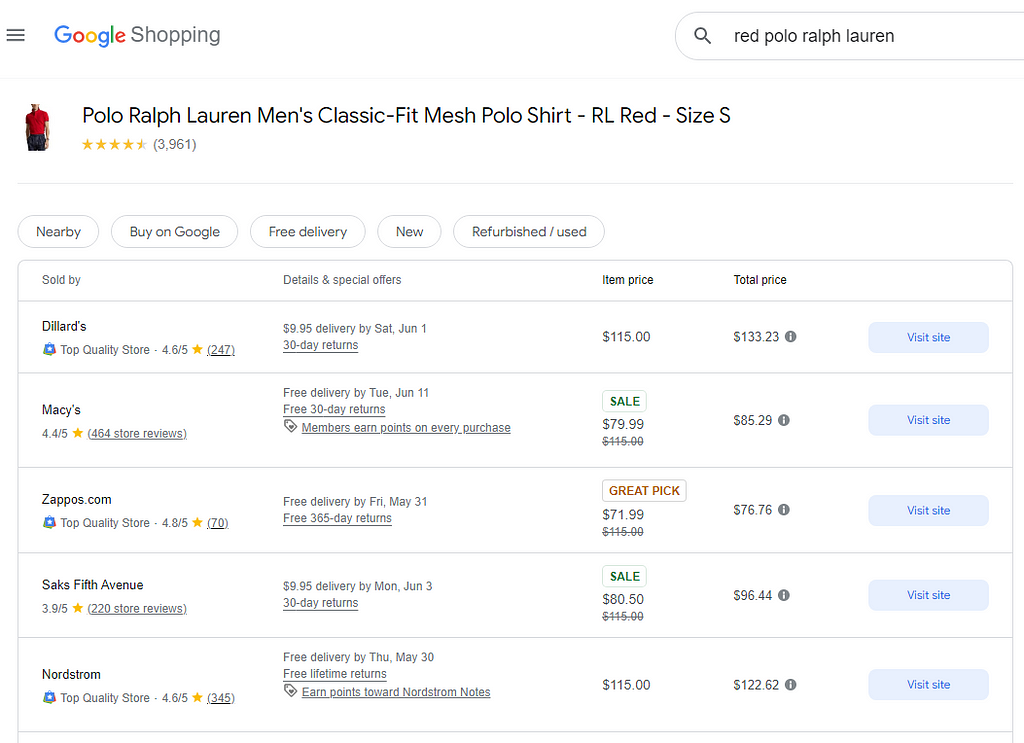Image resolution: width=1024 pixels, height=743 pixels.
Task: Click Macy's $79.99 item price
Action: pos(623,424)
